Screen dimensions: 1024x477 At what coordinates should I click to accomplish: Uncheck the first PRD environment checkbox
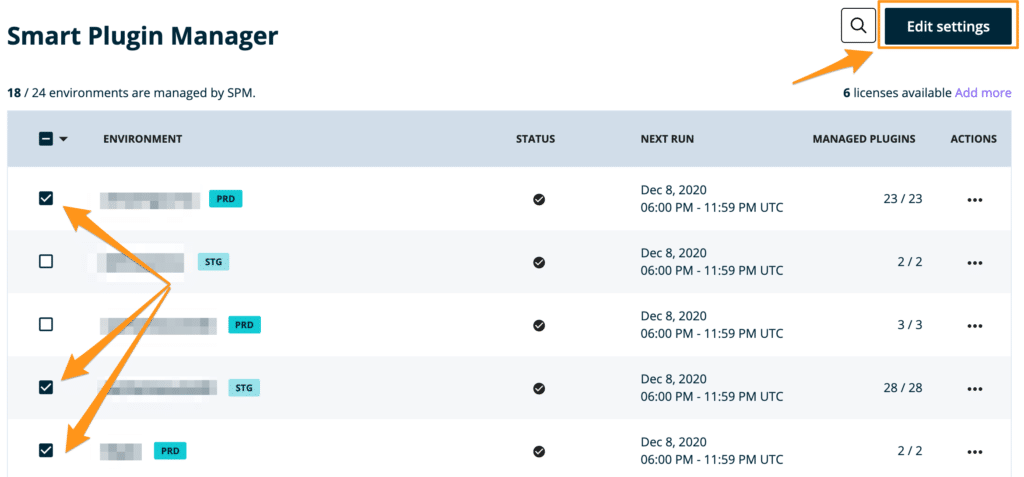pyautogui.click(x=46, y=198)
